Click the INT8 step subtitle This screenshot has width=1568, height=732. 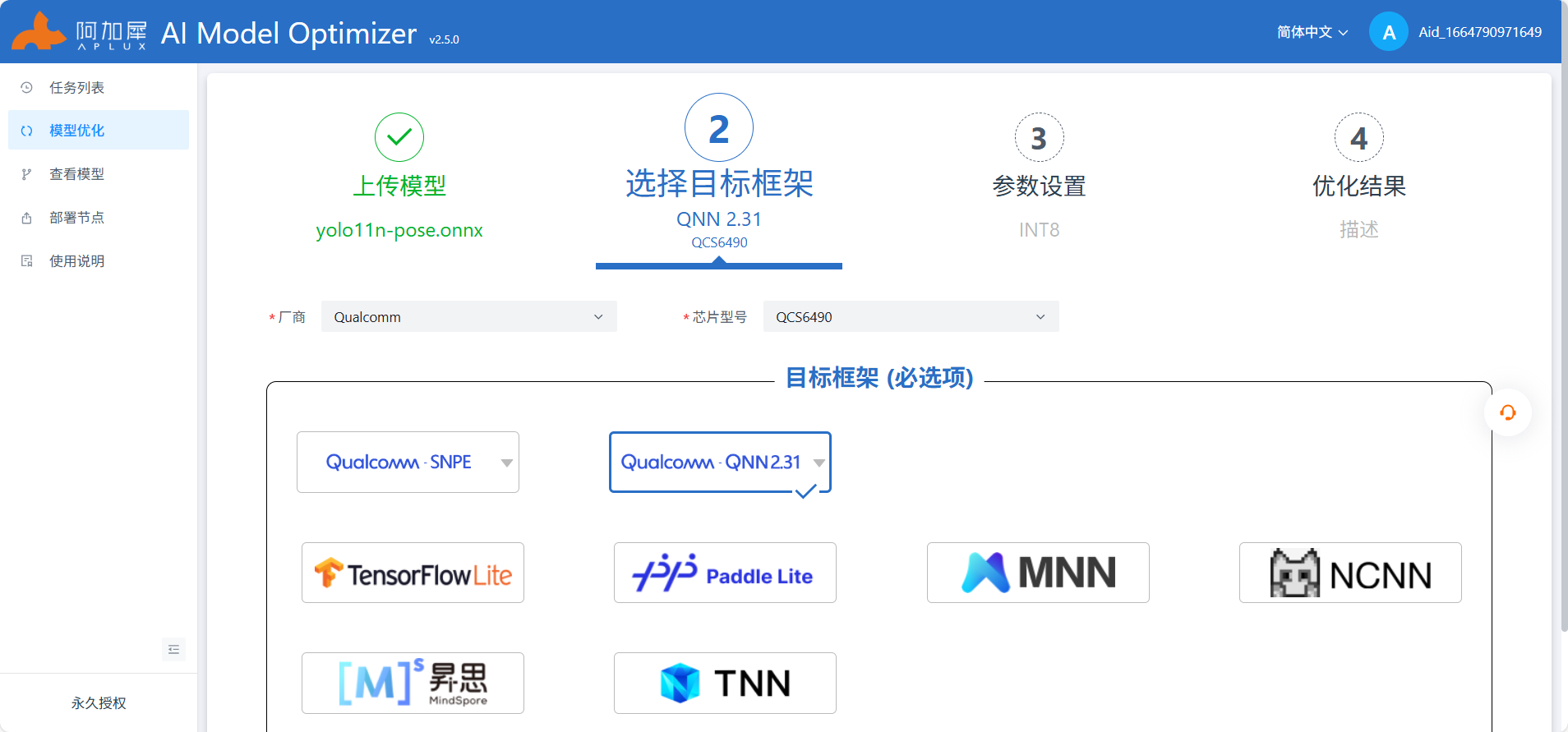pyautogui.click(x=1039, y=230)
